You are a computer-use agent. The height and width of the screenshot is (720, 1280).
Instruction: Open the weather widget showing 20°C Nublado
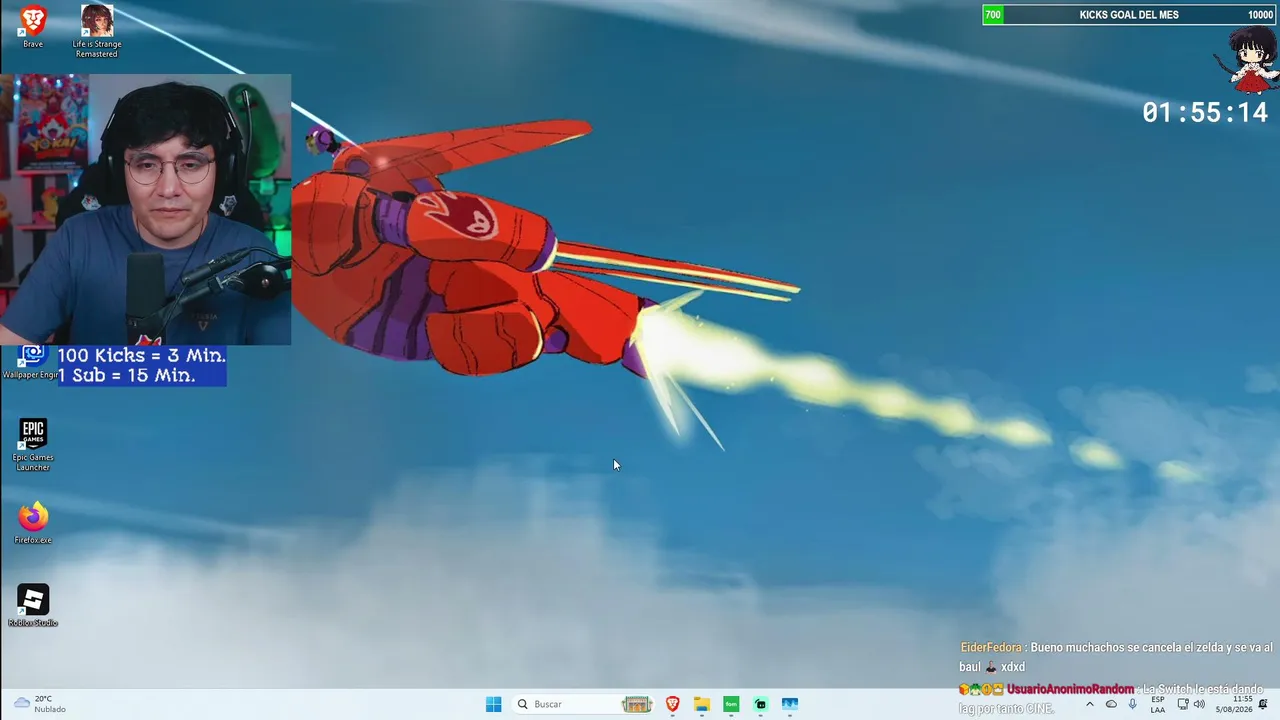pos(40,704)
